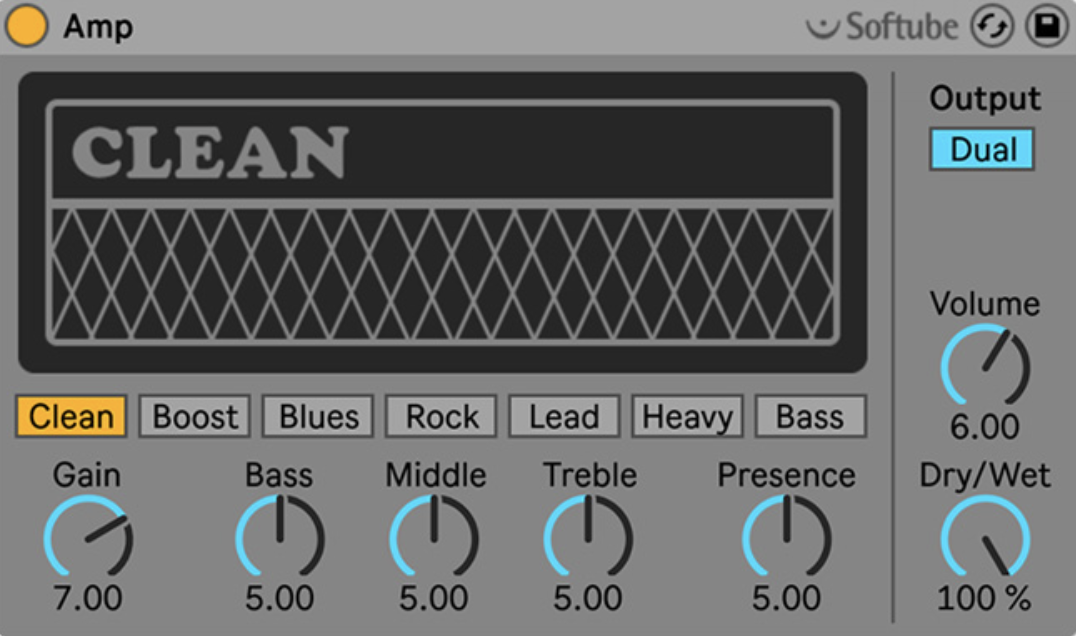Select the Heavy amp type

pyautogui.click(x=688, y=416)
